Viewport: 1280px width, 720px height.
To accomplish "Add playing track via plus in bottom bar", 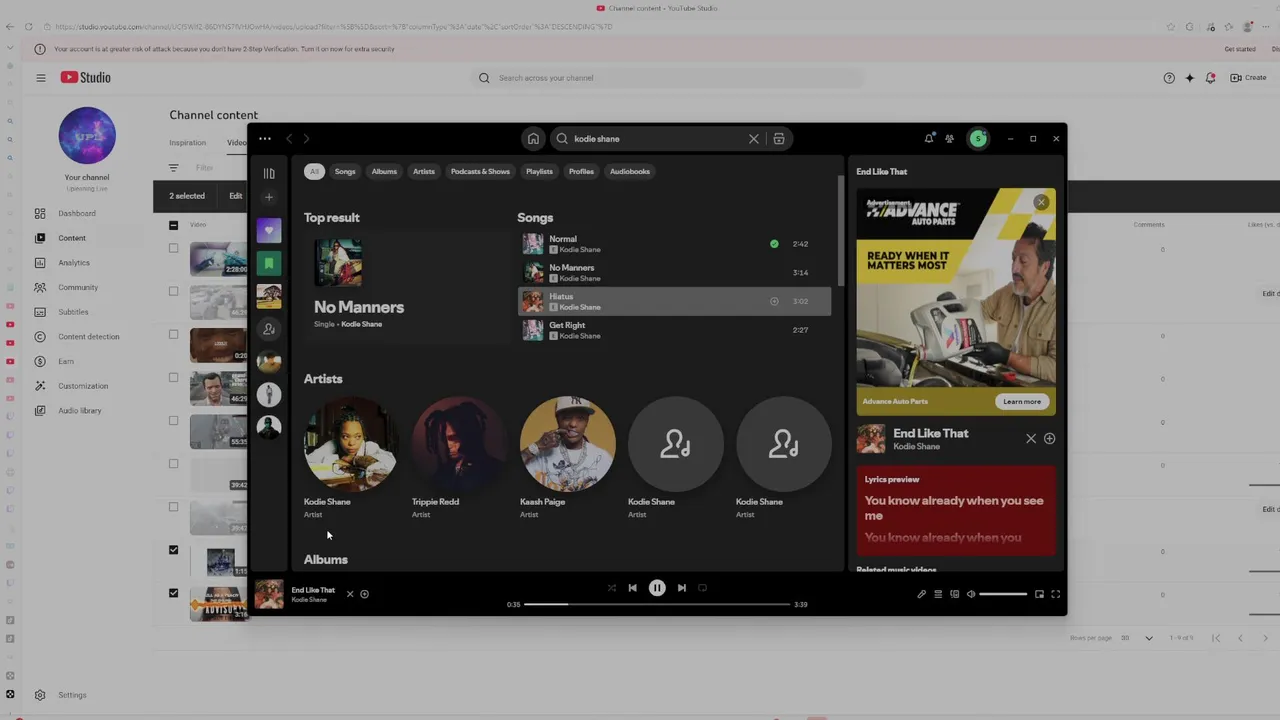I will 365,594.
